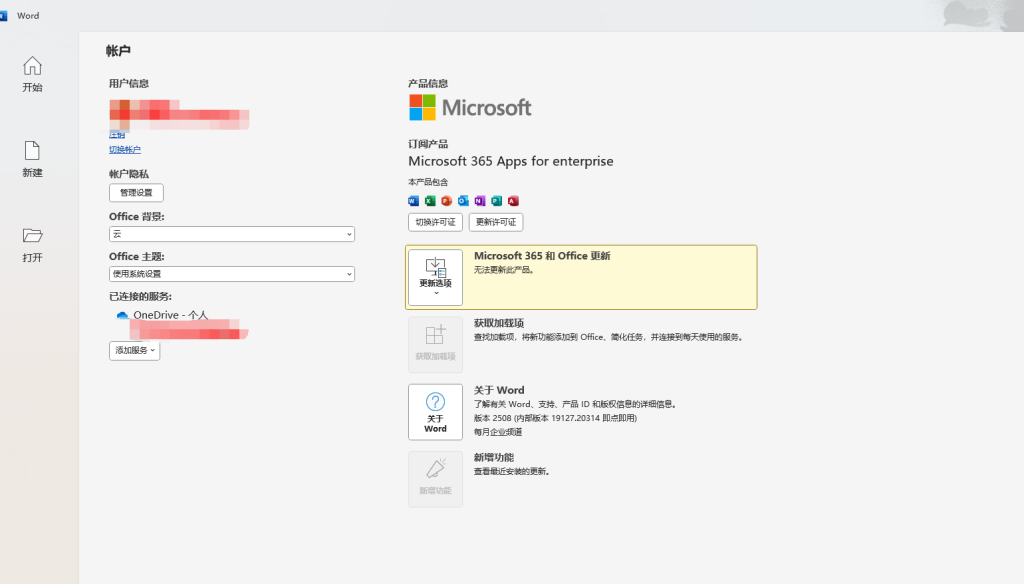Select the Publisher icon under 本产品包含
1024x584 pixels.
click(x=497, y=200)
